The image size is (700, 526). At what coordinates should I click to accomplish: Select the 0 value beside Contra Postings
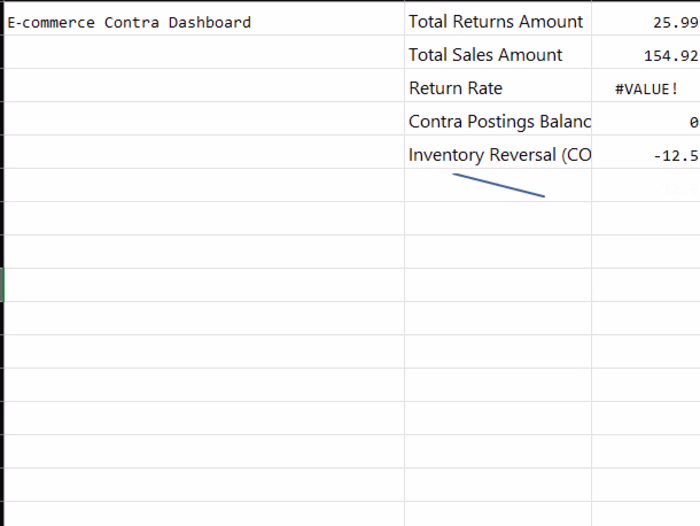(x=646, y=122)
